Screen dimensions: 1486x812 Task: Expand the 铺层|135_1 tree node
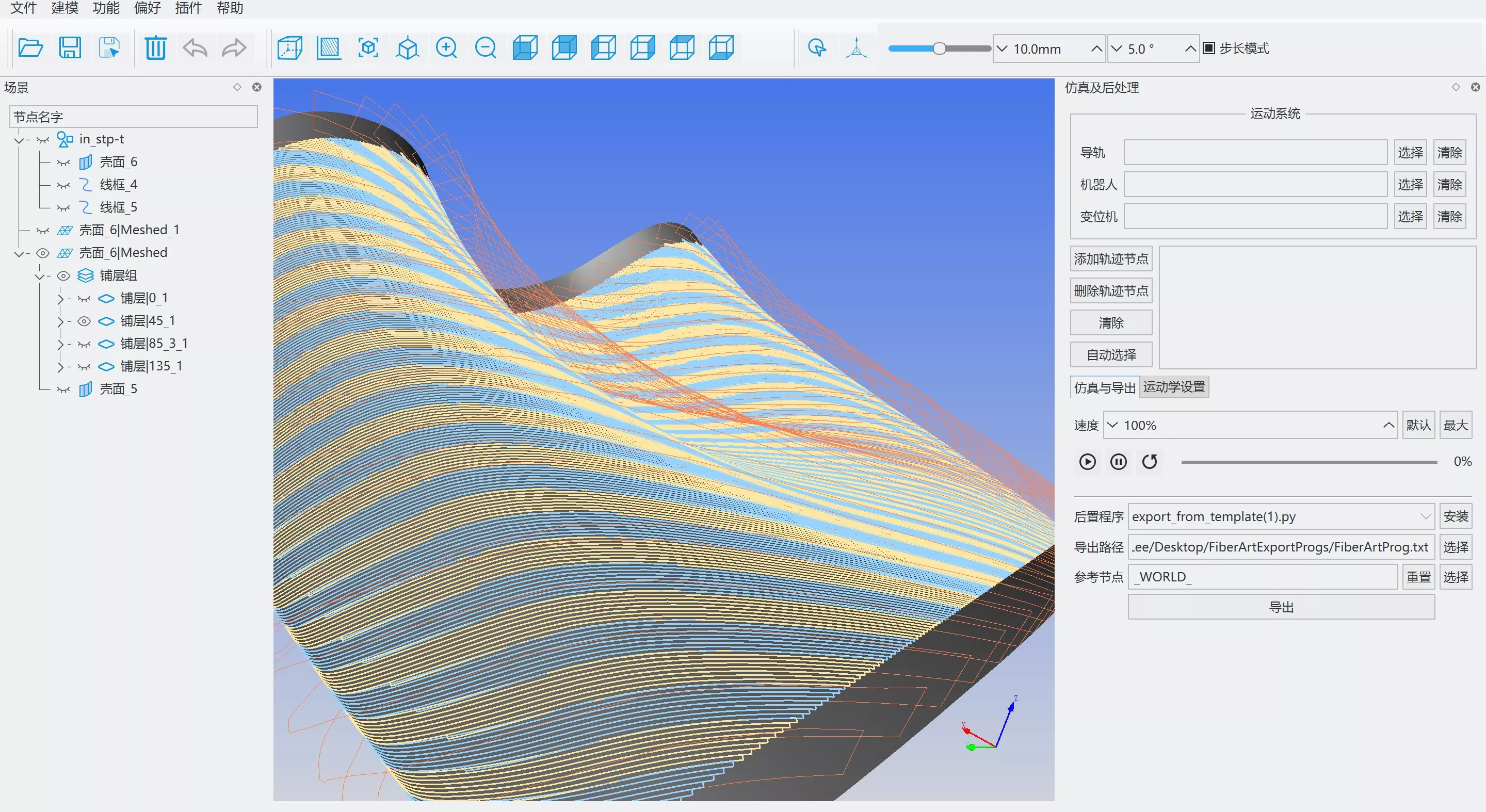60,367
